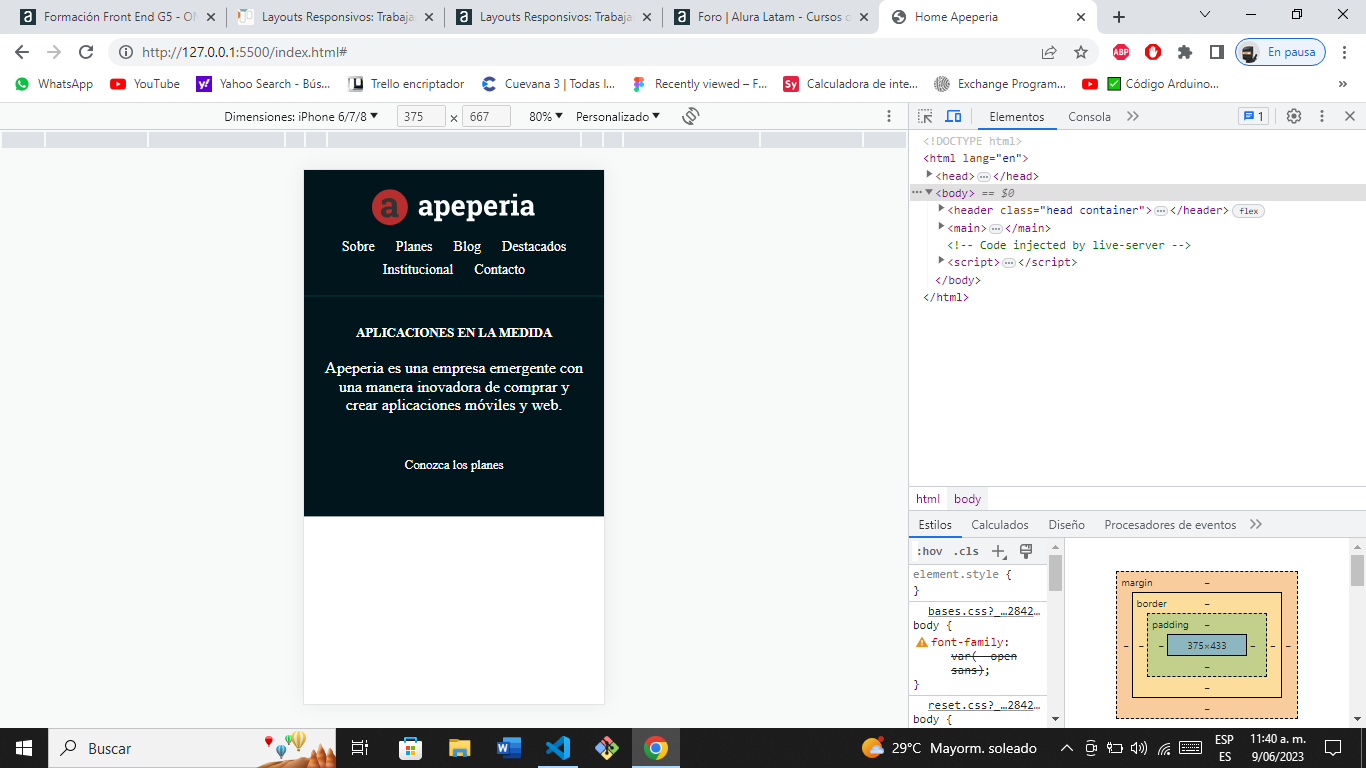
Task: Click the browser forward arrow
Action: tap(54, 52)
